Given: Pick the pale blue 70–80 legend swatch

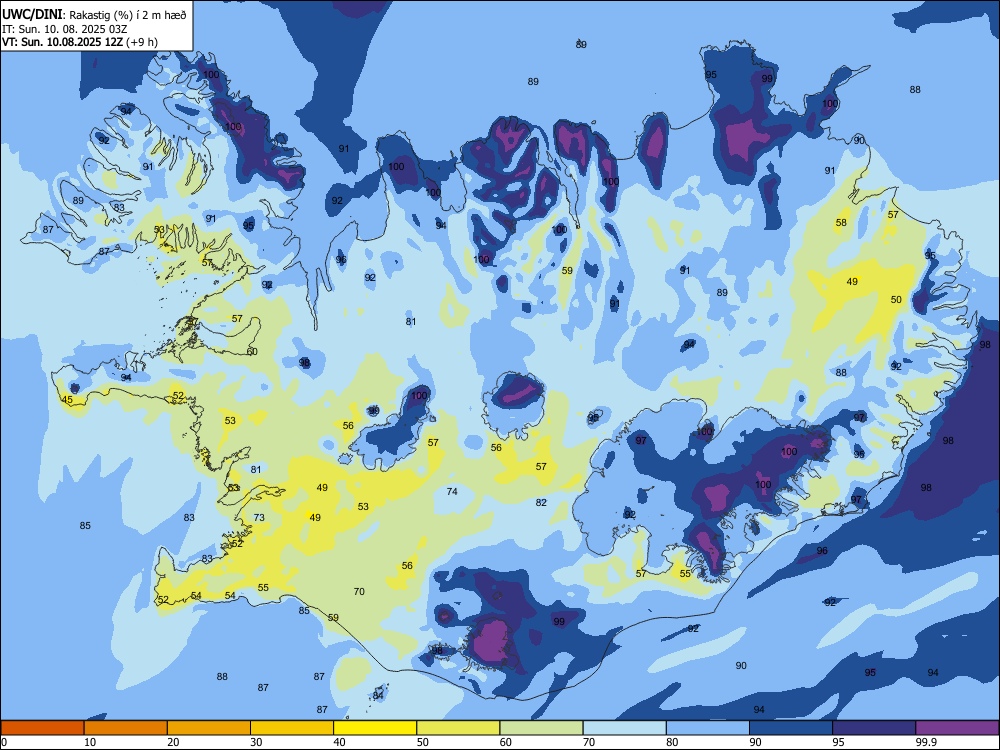Looking at the screenshot, I should (x=624, y=728).
